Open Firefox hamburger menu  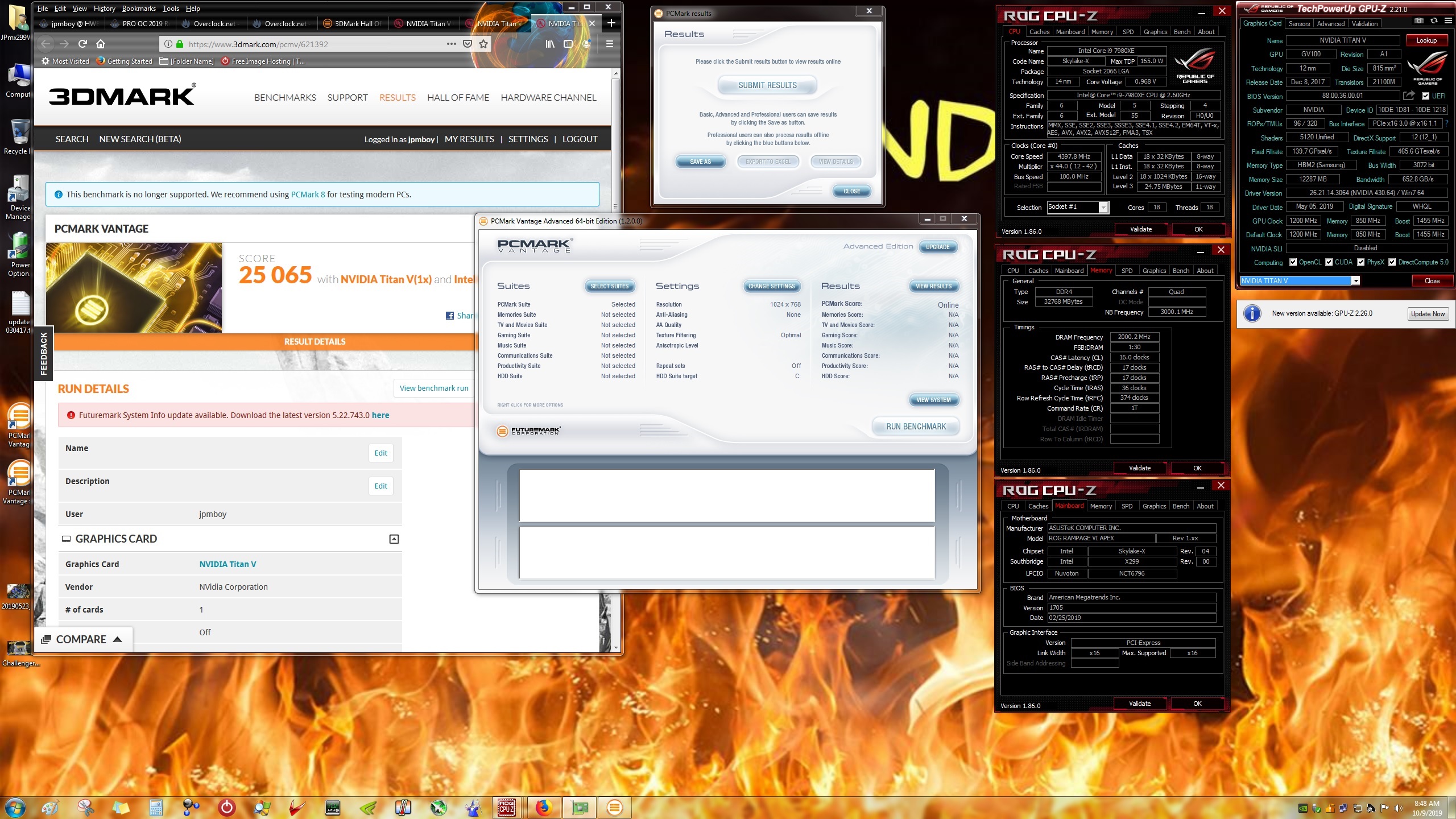coord(609,44)
